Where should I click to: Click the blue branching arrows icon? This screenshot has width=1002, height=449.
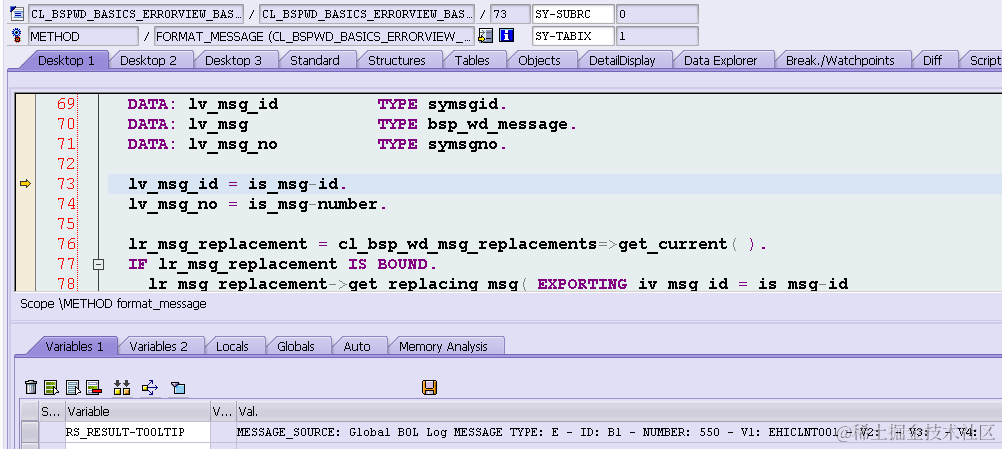[x=150, y=387]
